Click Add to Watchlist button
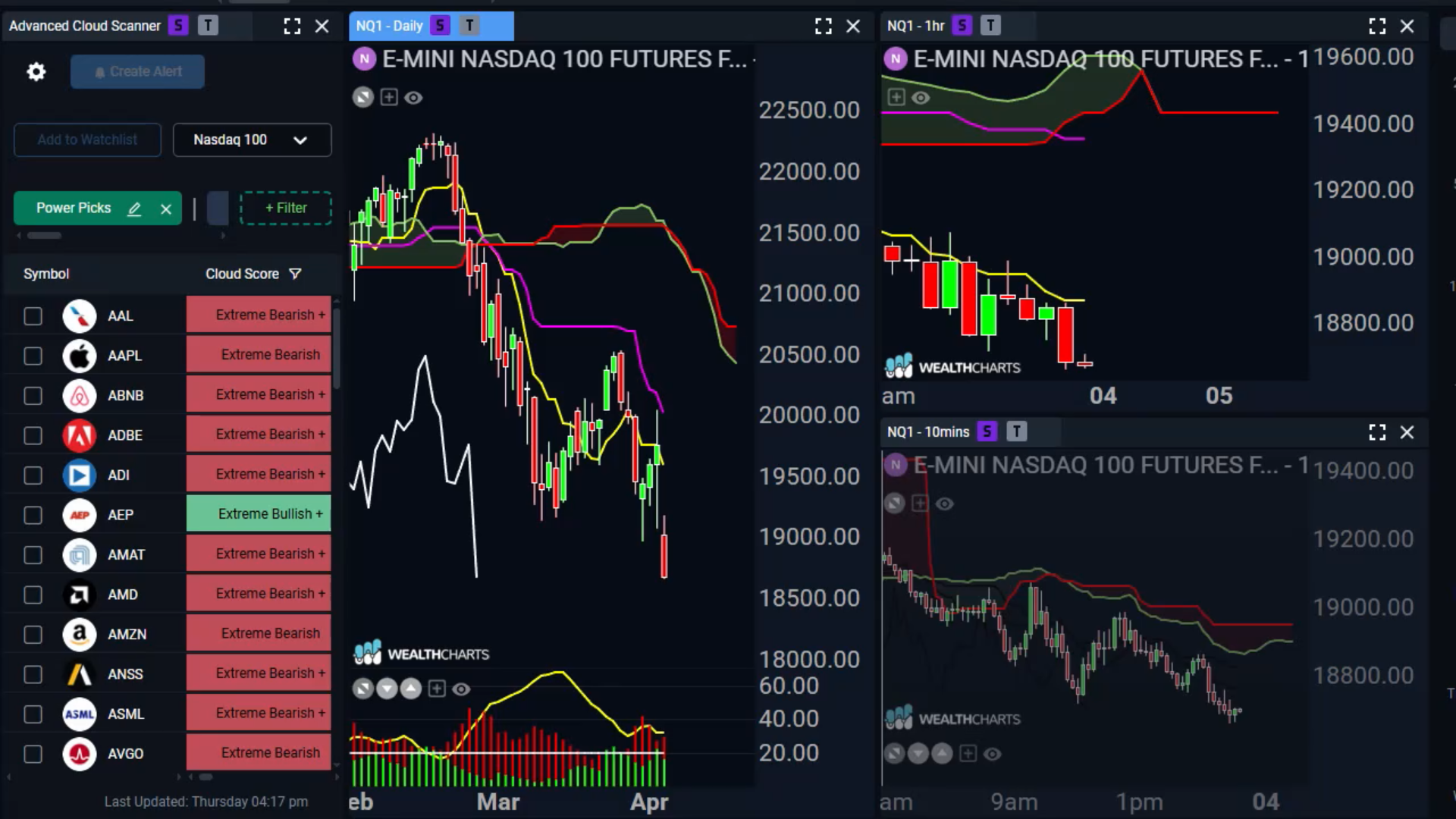 click(87, 140)
